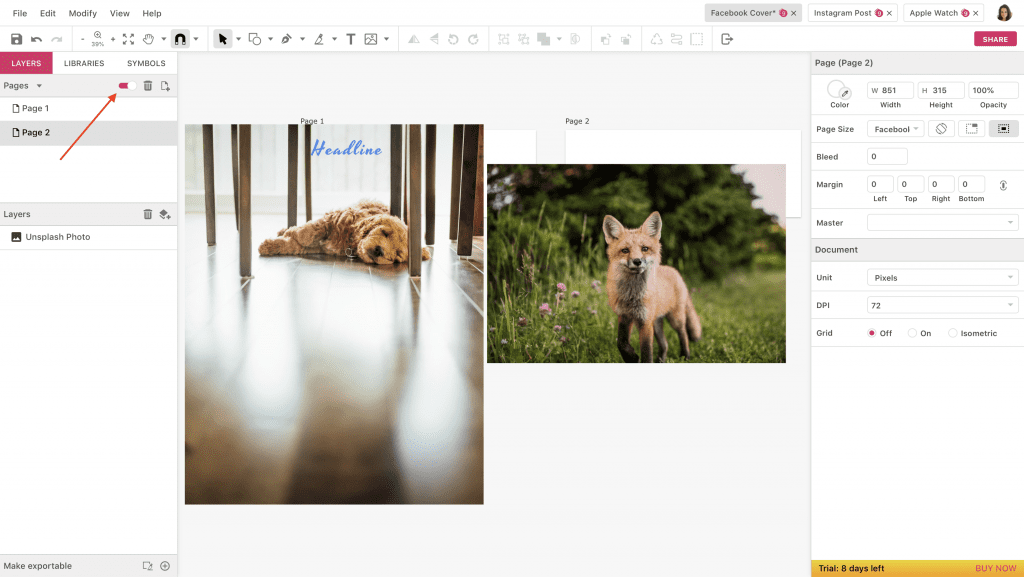Click BUY NOW in the trial bar
This screenshot has height=577, width=1024.
tap(995, 567)
